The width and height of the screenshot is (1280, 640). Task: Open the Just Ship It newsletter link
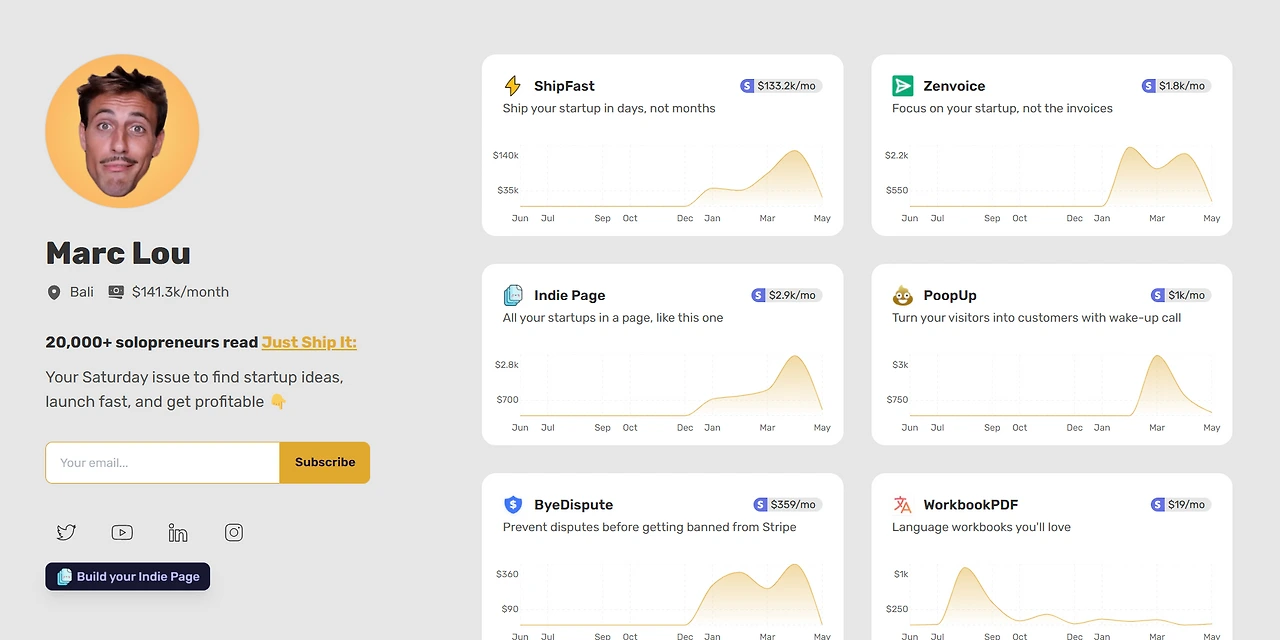[309, 342]
